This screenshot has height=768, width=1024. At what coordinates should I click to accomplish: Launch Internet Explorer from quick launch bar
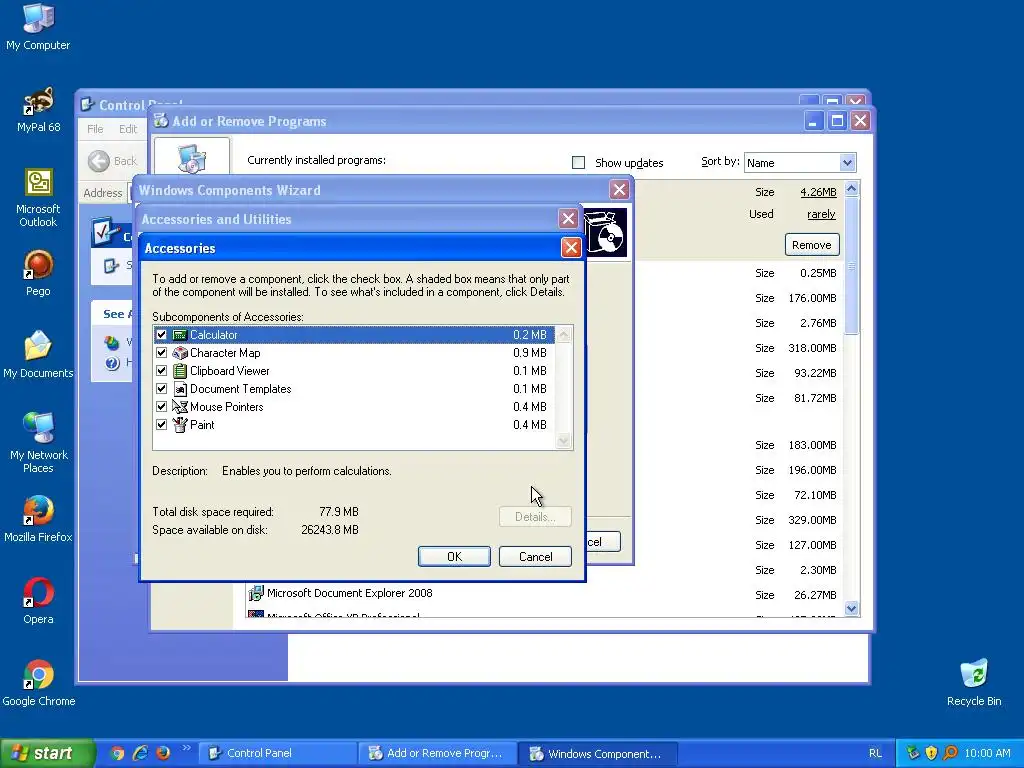140,753
